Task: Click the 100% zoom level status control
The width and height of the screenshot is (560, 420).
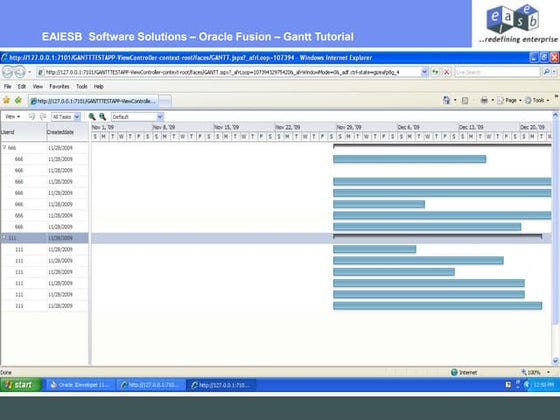Action: (531, 372)
